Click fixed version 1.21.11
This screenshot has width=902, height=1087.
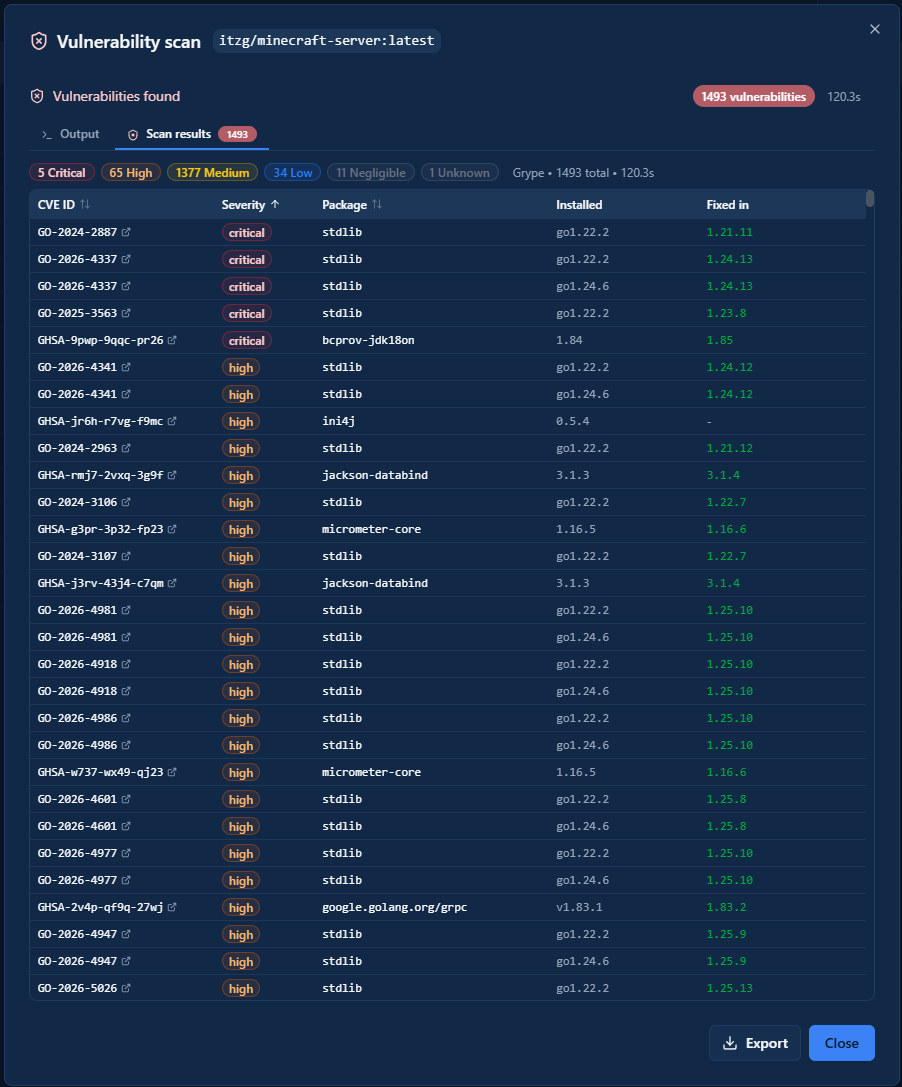(729, 232)
